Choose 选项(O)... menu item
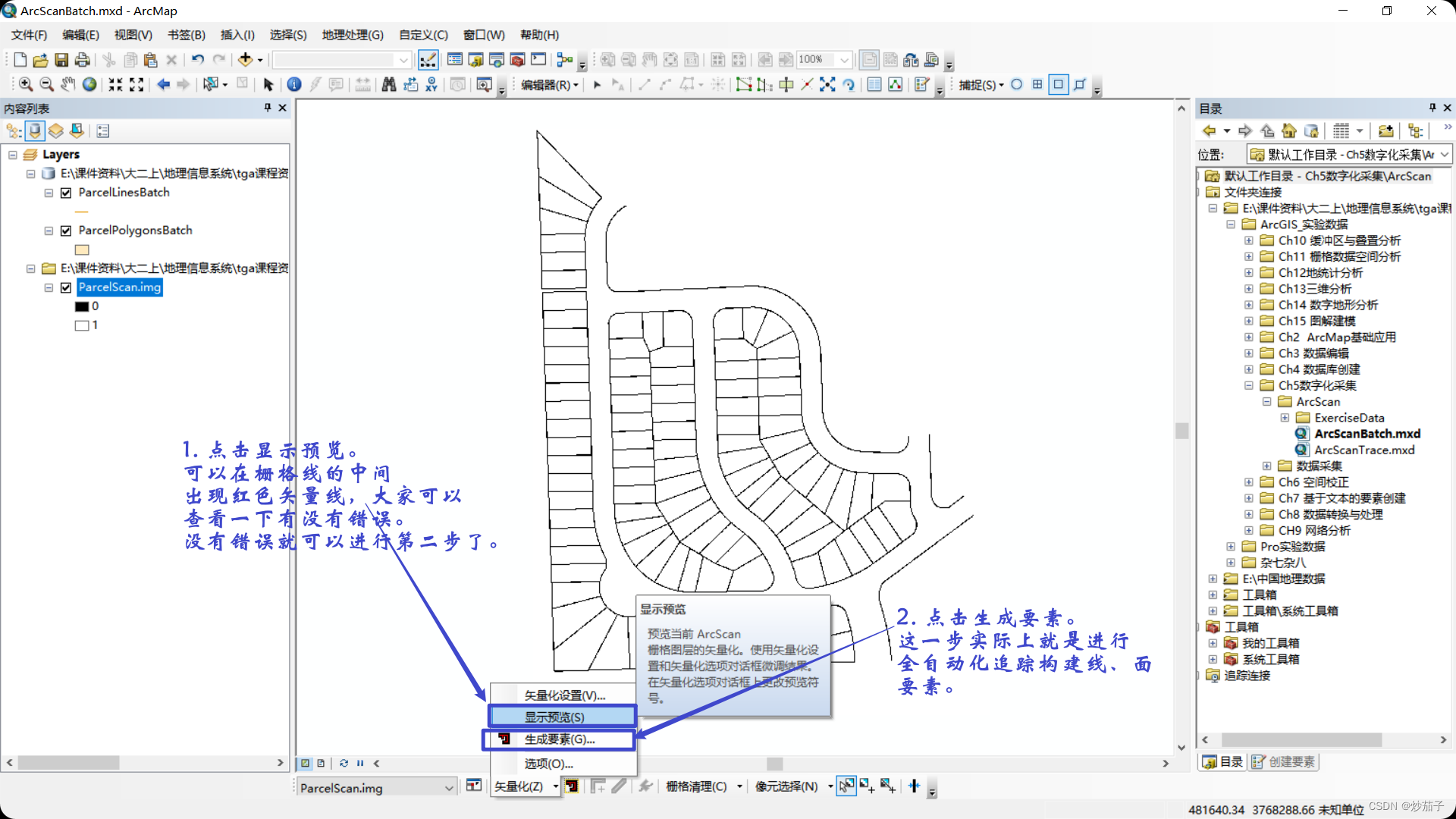Screen dimensions: 1456x819 (x=563, y=764)
